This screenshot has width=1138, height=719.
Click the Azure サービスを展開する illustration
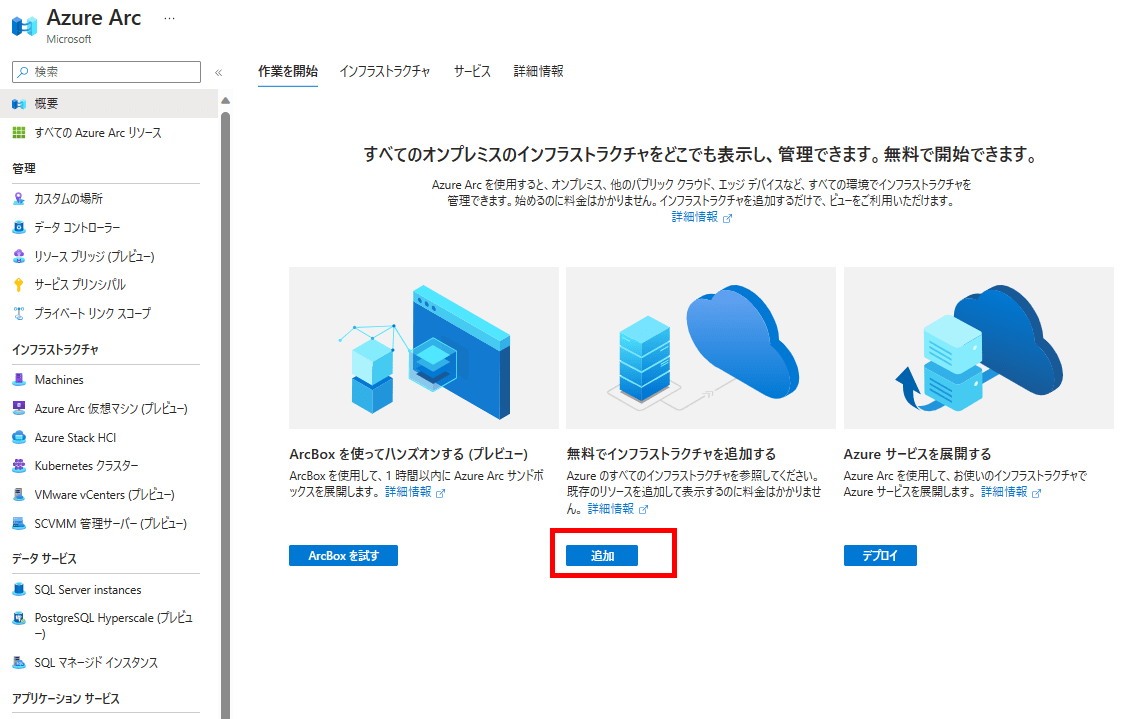coord(978,348)
